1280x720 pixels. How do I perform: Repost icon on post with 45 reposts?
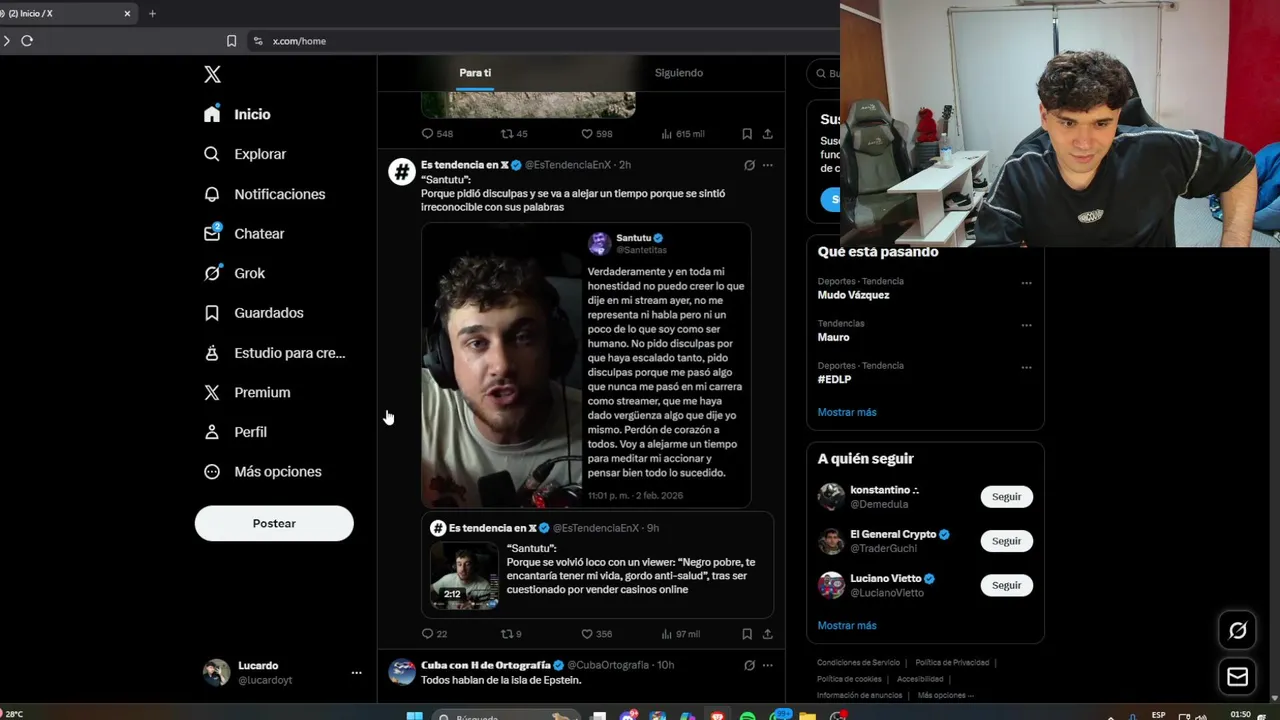click(507, 133)
